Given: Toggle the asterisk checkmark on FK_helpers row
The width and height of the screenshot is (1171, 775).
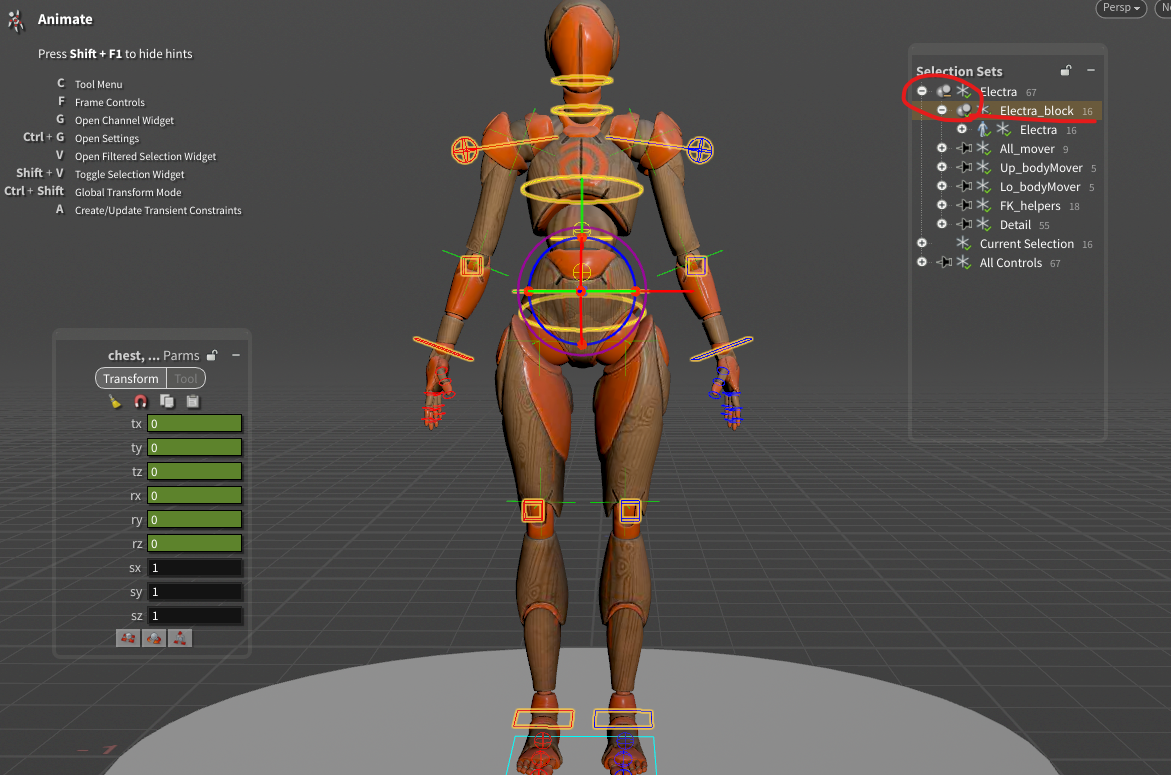Looking at the screenshot, I should (x=984, y=205).
